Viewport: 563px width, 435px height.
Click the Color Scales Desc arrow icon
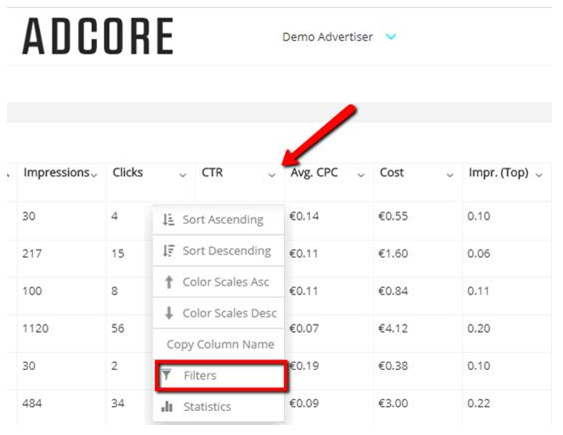(x=169, y=313)
